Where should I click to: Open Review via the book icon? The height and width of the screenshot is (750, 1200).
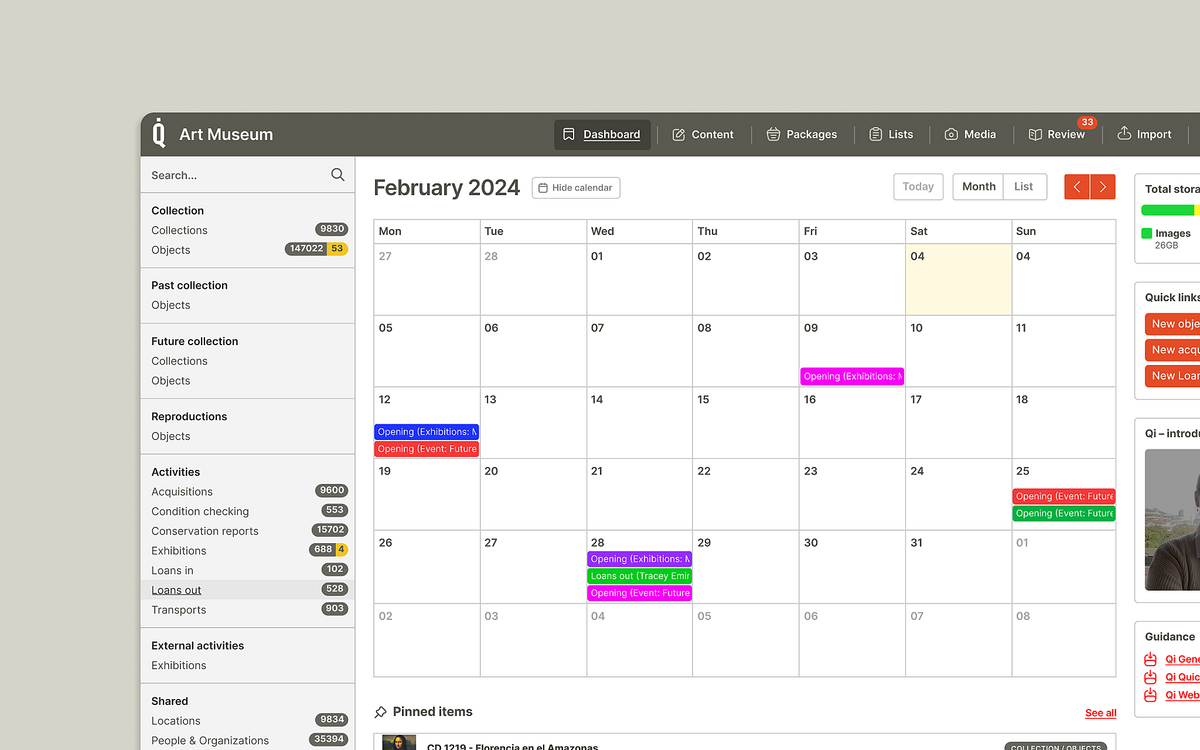(1034, 134)
